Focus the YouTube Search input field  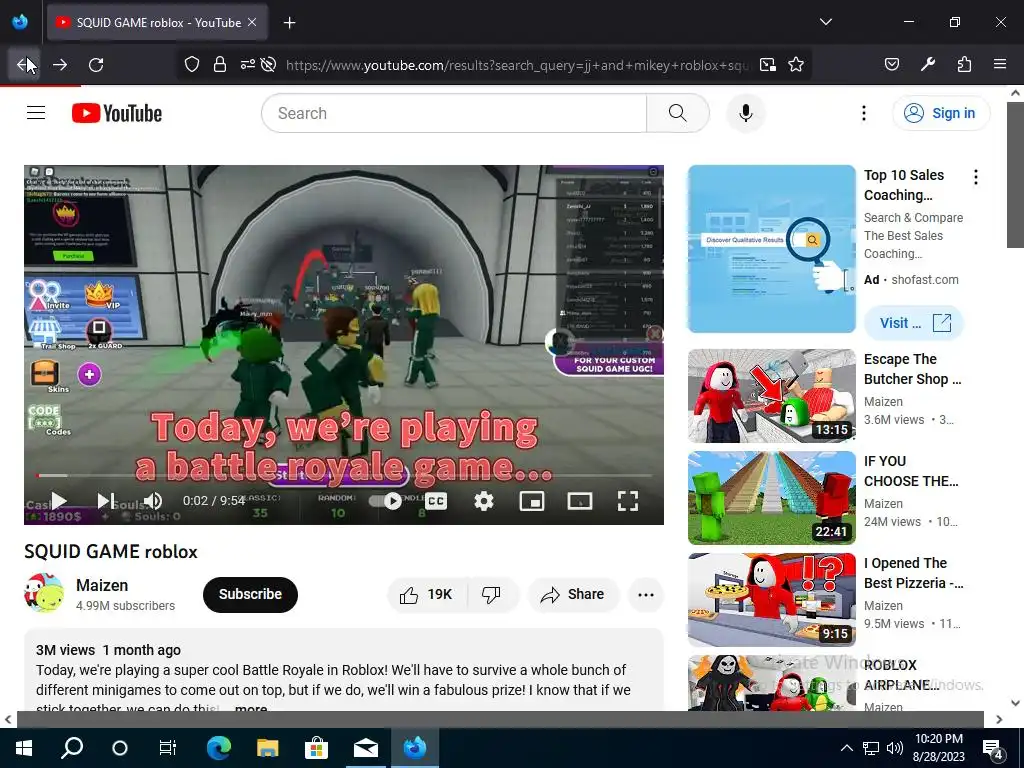pos(454,113)
